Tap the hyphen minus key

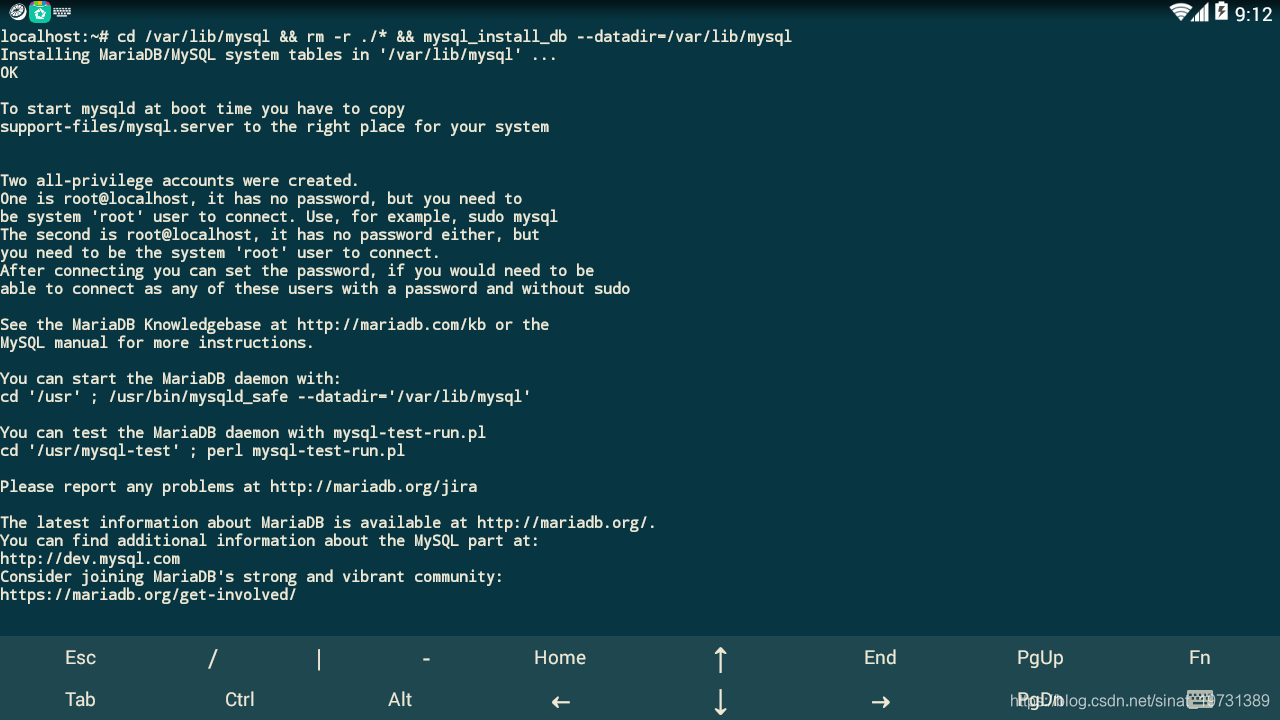(426, 658)
